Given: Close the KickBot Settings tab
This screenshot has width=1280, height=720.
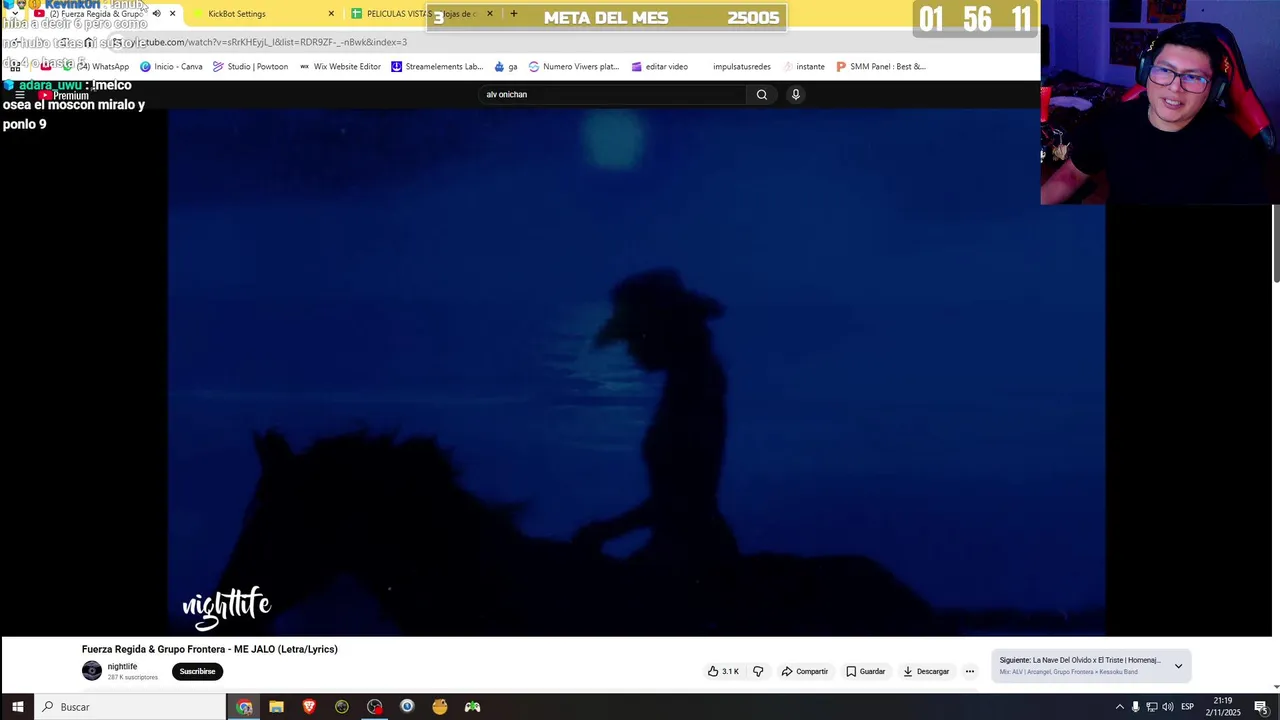Looking at the screenshot, I should (x=331, y=14).
